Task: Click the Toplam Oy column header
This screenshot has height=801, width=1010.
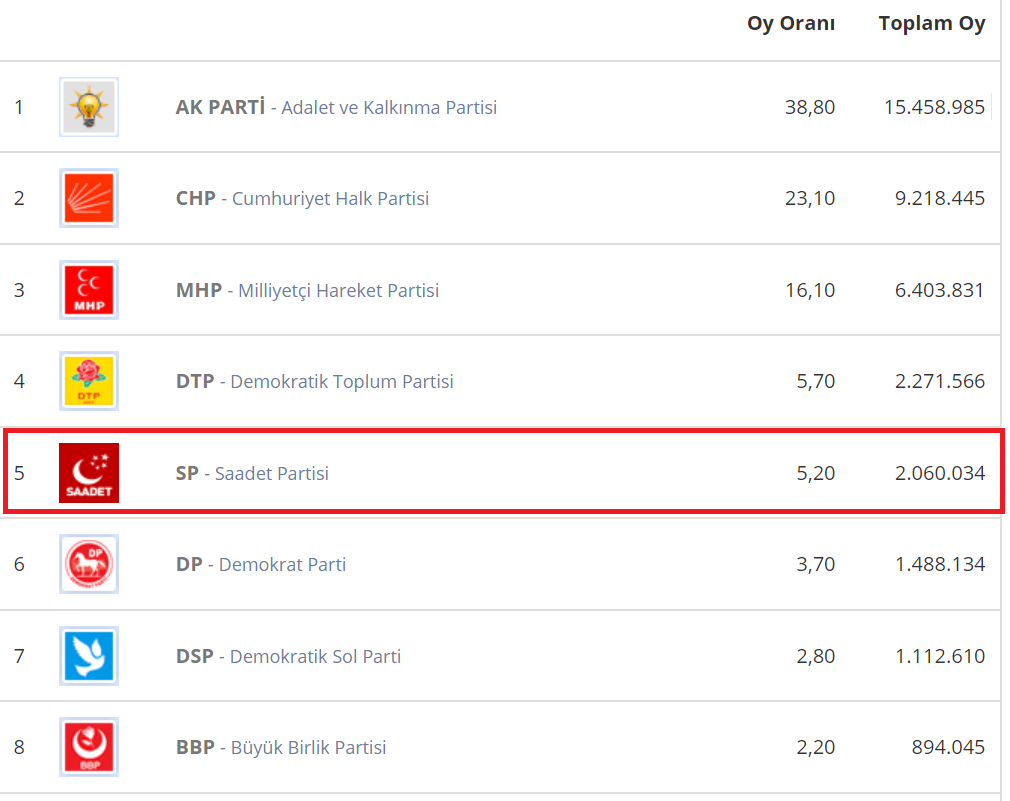Action: [x=932, y=24]
